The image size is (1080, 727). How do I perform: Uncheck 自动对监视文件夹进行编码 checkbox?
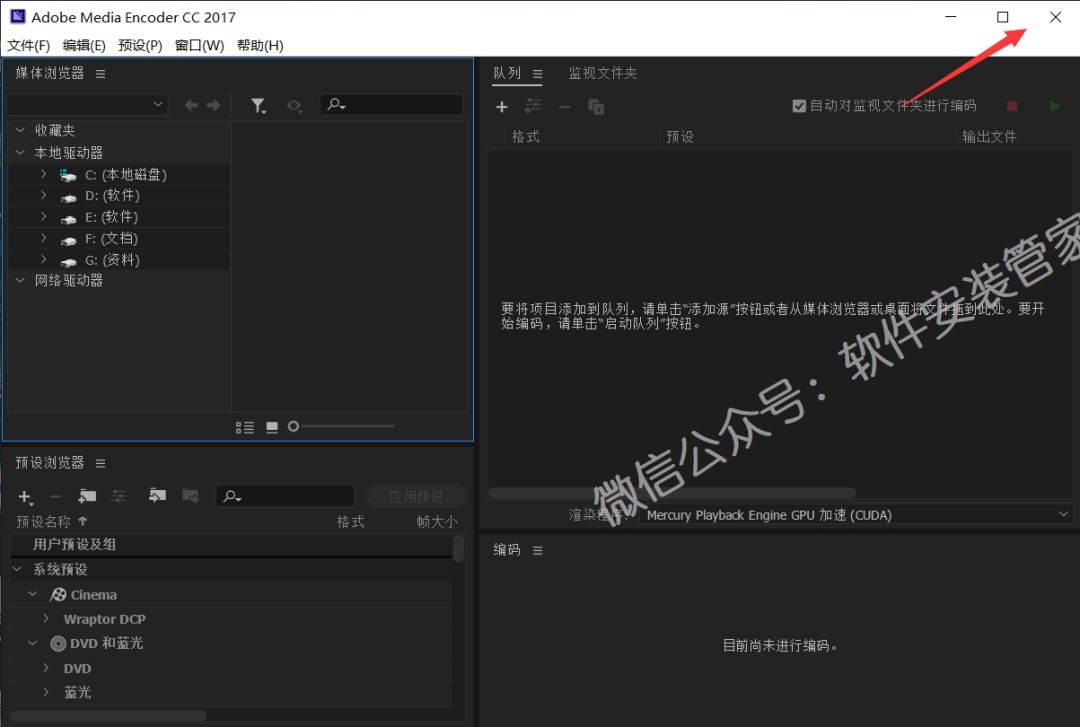coord(799,106)
